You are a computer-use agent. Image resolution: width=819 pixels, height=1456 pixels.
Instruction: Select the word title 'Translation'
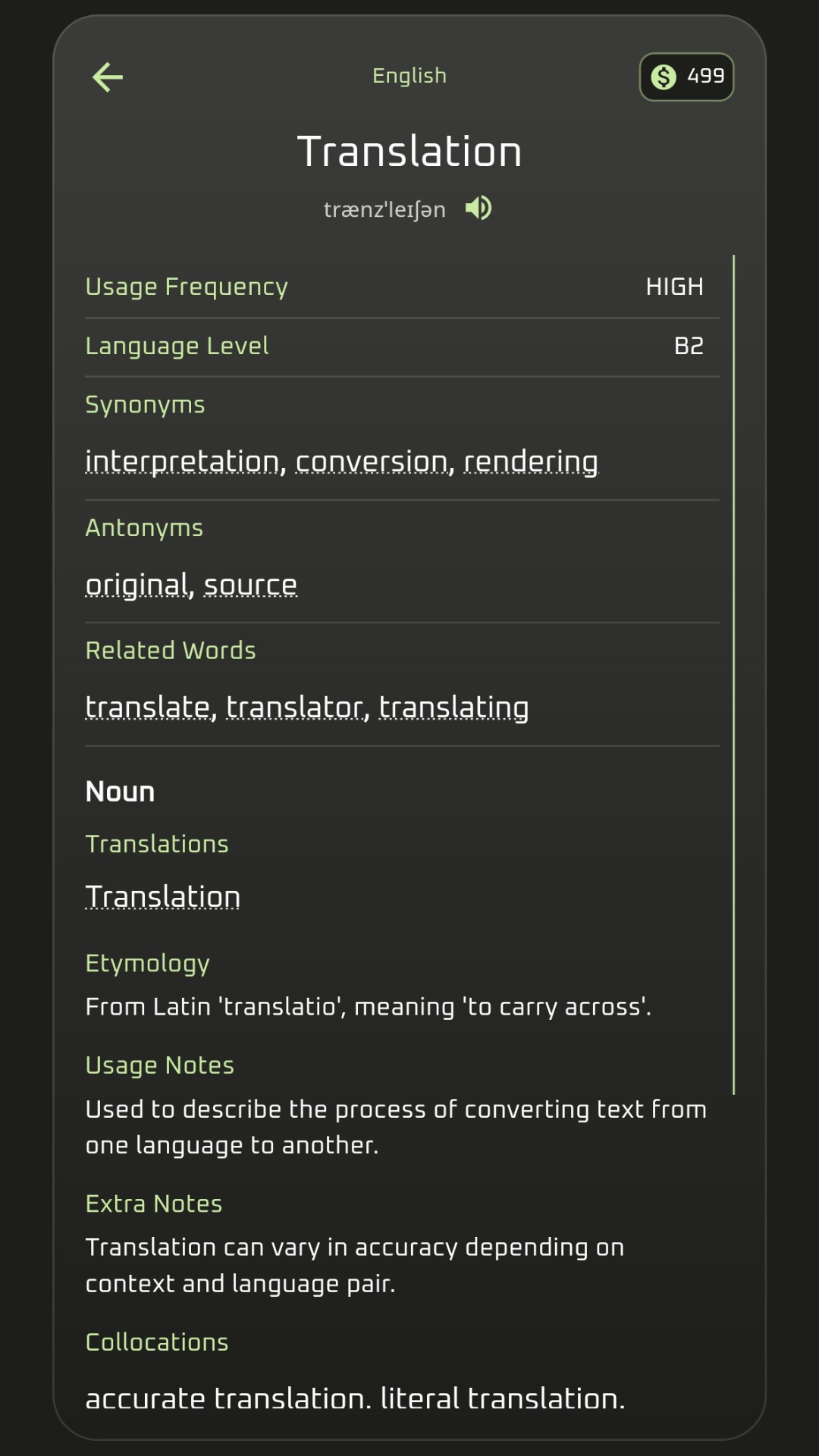point(409,149)
